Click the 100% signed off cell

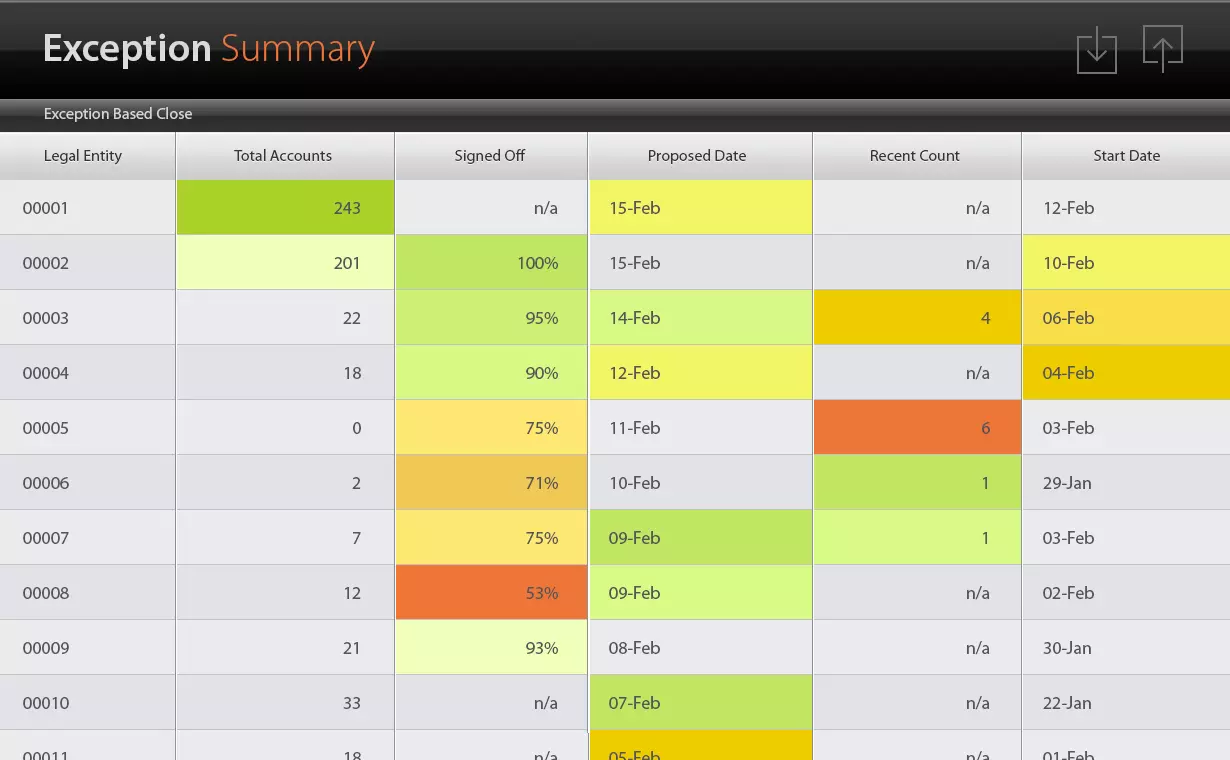tap(491, 263)
